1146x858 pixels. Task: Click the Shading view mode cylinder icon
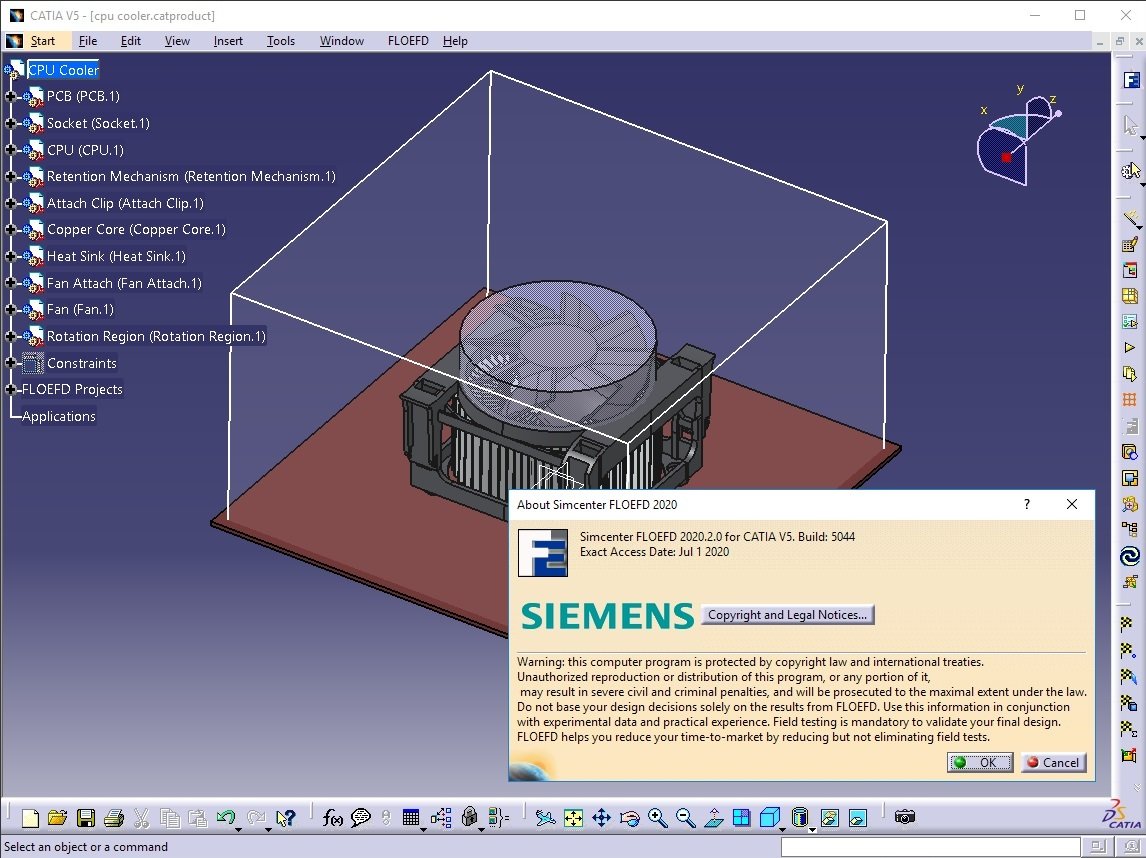coord(800,817)
